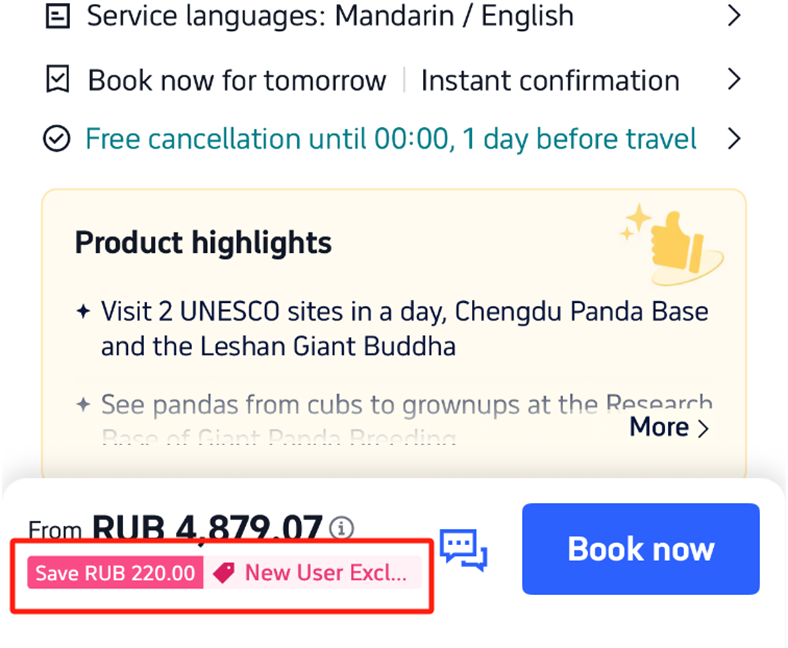Click the Service languages Mandarin / English text
This screenshot has width=788, height=648.
[330, 16]
